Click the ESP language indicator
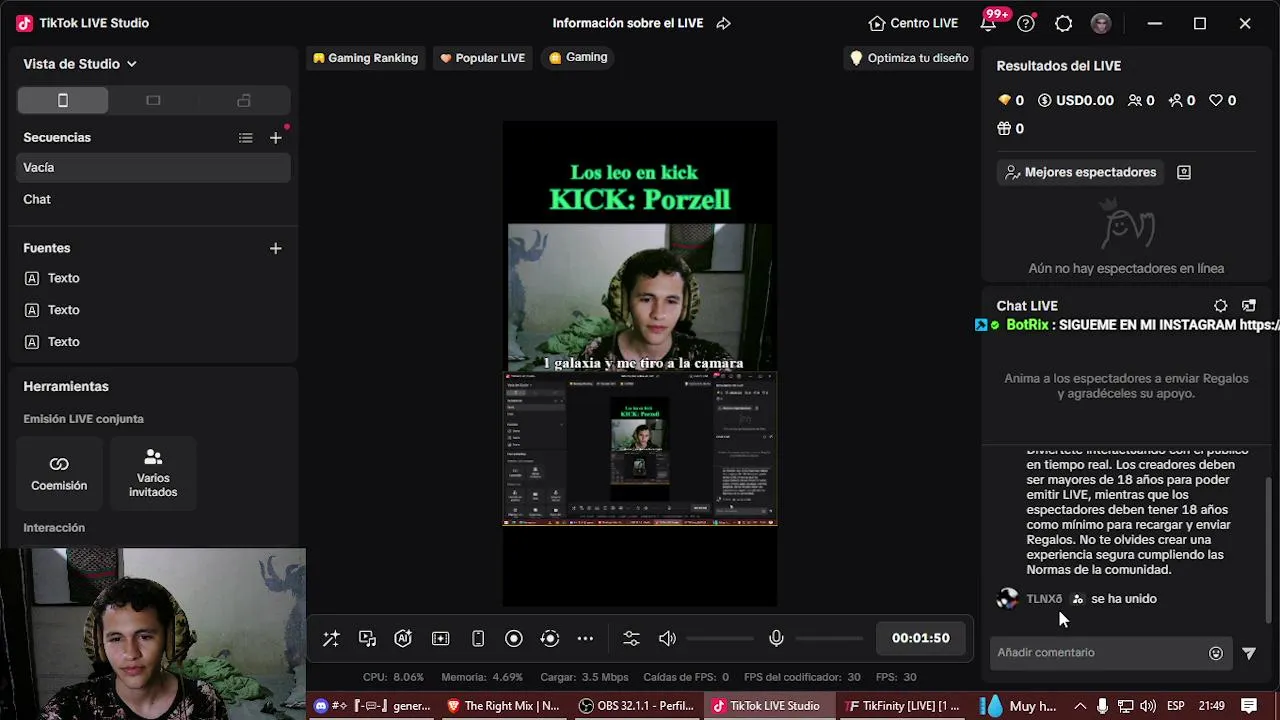This screenshot has height=720, width=1280. coord(1175,706)
